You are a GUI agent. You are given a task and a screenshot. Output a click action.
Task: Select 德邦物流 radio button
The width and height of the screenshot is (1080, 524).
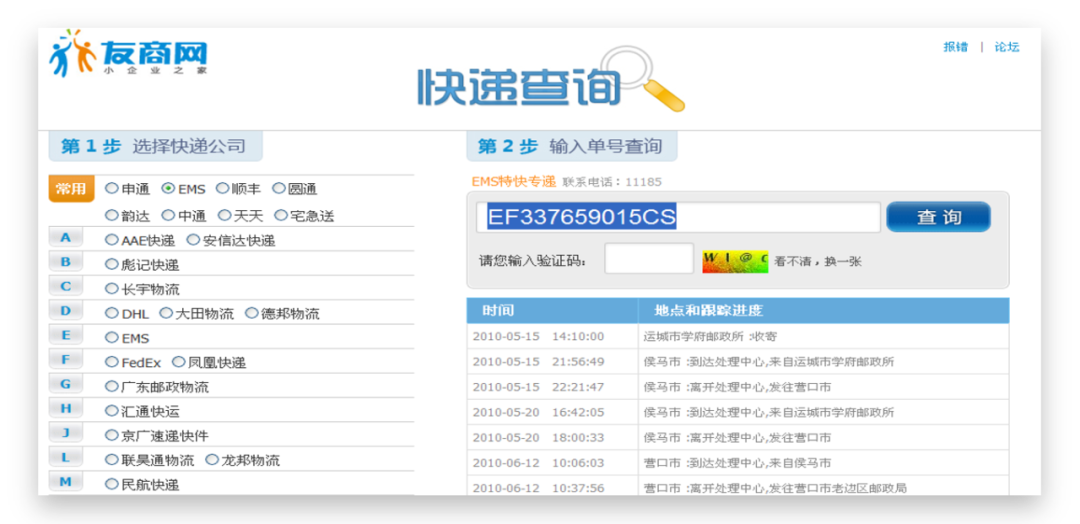(x=251, y=313)
